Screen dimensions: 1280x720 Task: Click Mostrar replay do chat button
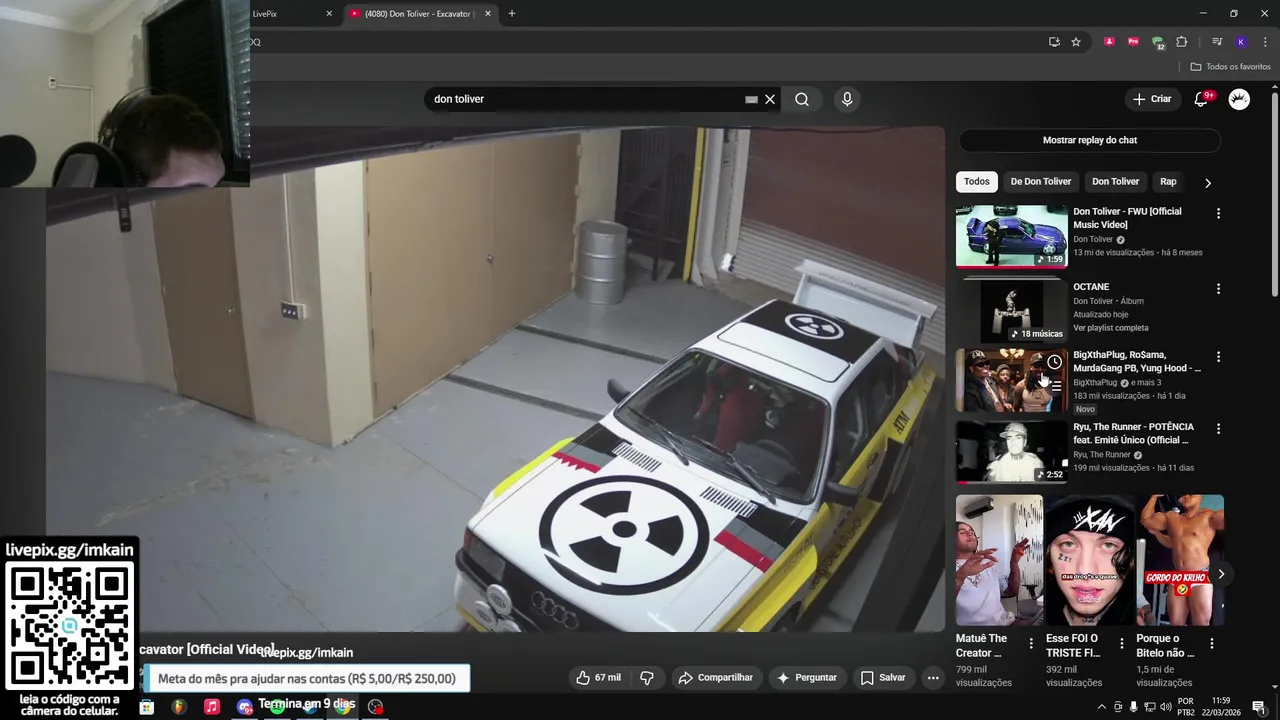pyautogui.click(x=1089, y=140)
